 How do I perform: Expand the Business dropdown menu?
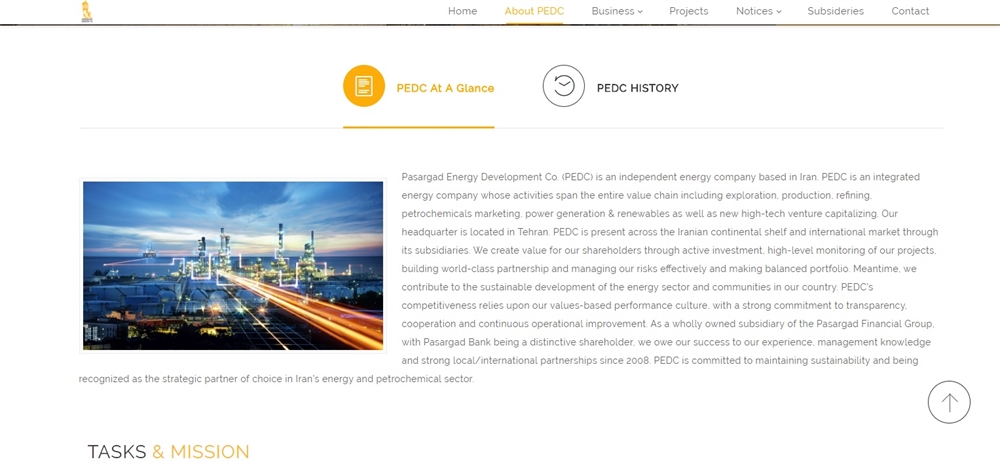click(x=612, y=11)
